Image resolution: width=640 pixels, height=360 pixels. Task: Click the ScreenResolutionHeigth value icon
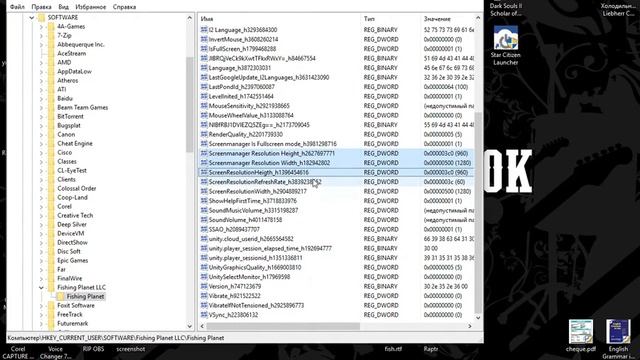tap(204, 172)
